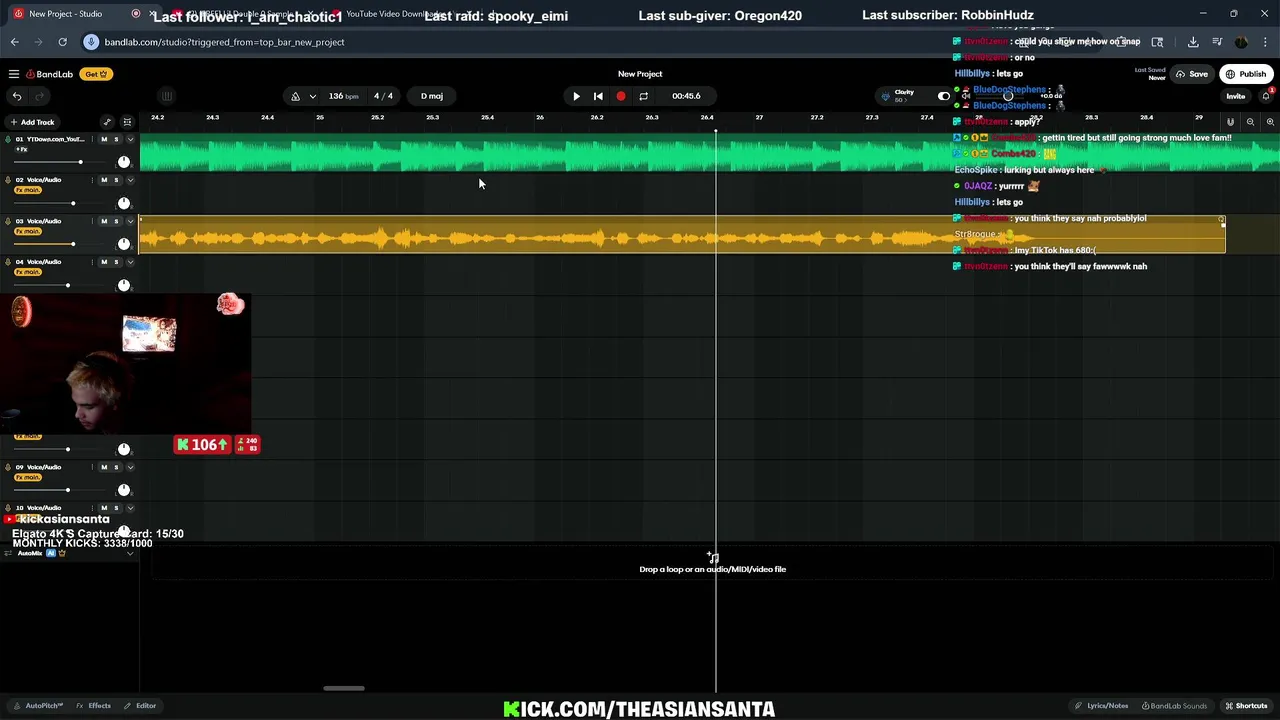Image resolution: width=1280 pixels, height=720 pixels.
Task: Open the Effects tab
Action: pos(94,706)
